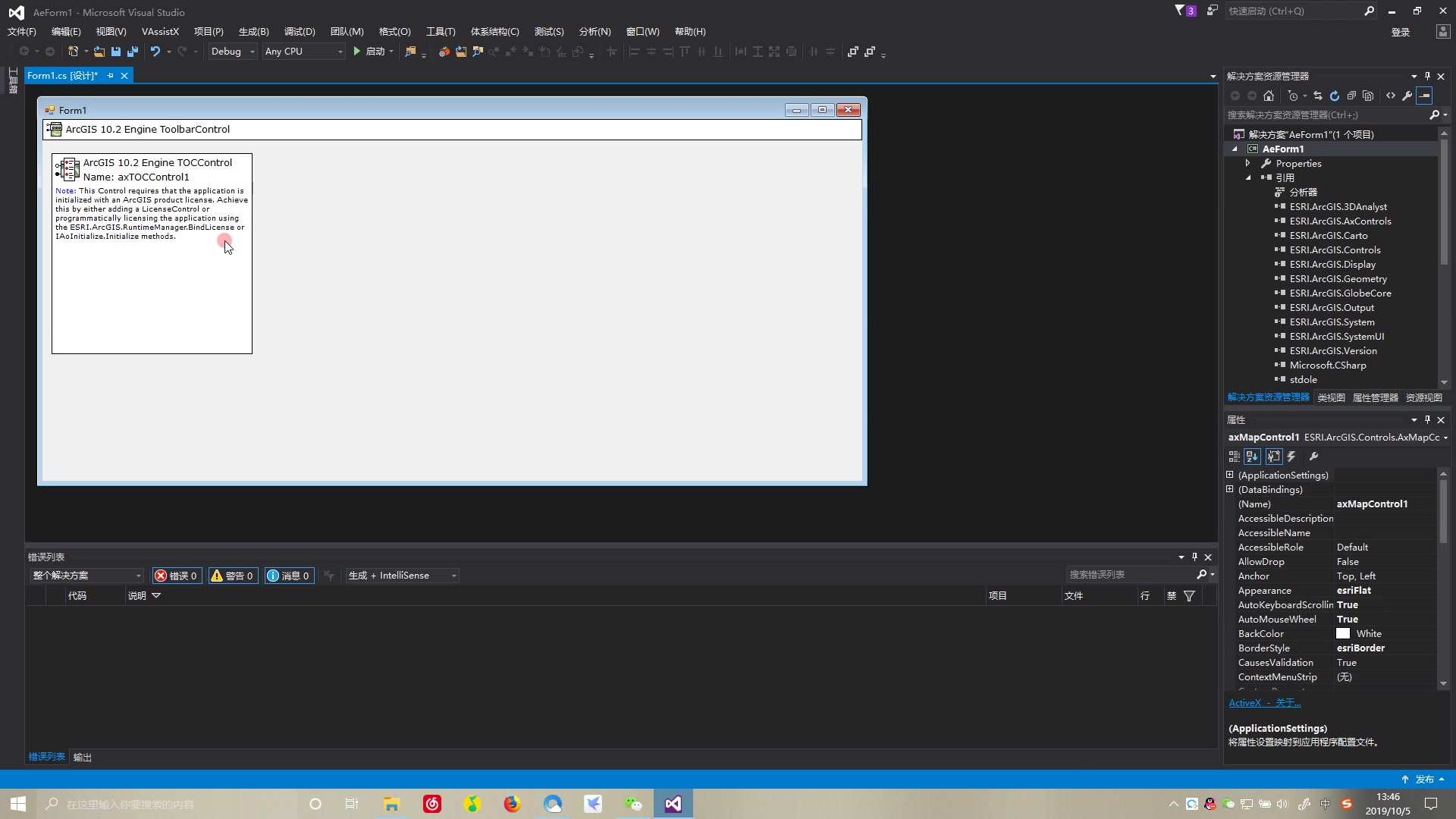Click the Save All toolbar icon
The height and width of the screenshot is (819, 1456).
click(x=133, y=52)
